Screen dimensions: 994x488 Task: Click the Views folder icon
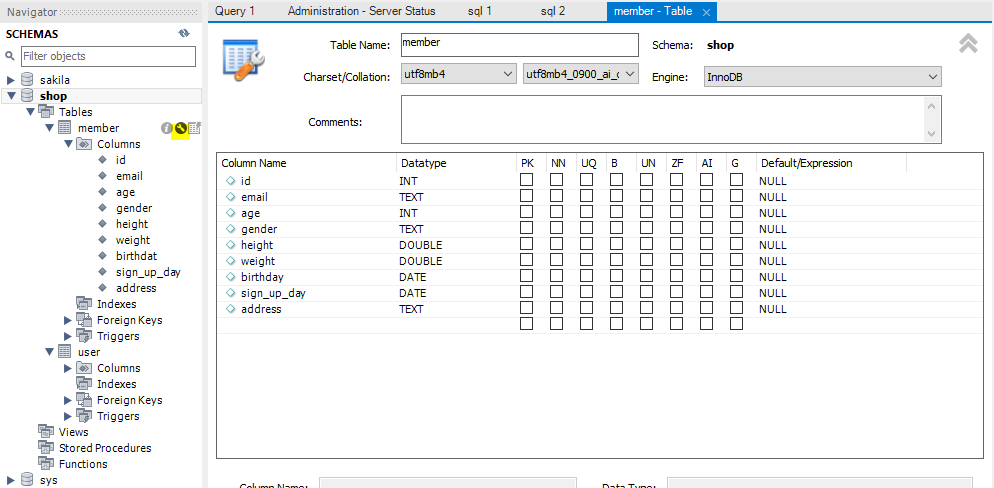coord(46,432)
